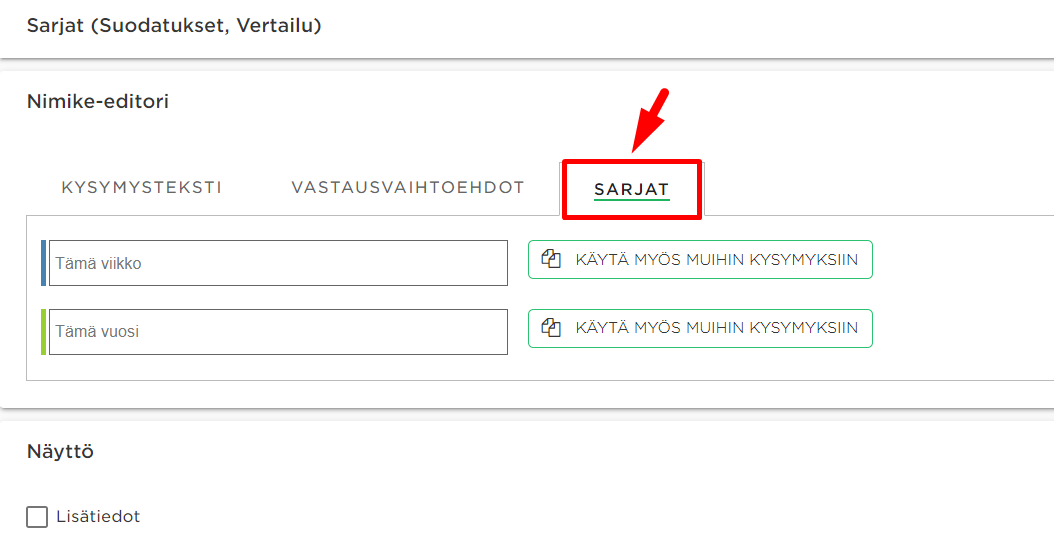Image resolution: width=1054 pixels, height=545 pixels.
Task: Click the copy icon beside Tämä vuosi
Action: click(x=551, y=328)
